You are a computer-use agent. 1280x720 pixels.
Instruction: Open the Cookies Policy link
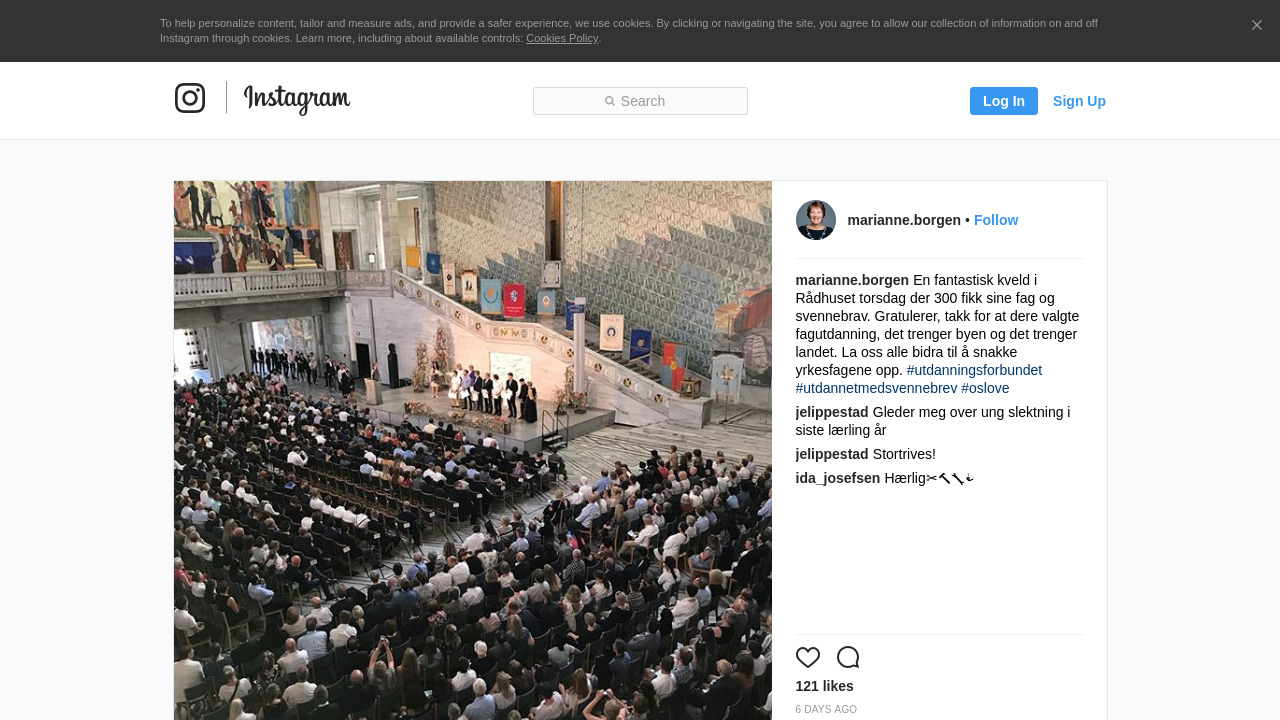[x=562, y=38]
